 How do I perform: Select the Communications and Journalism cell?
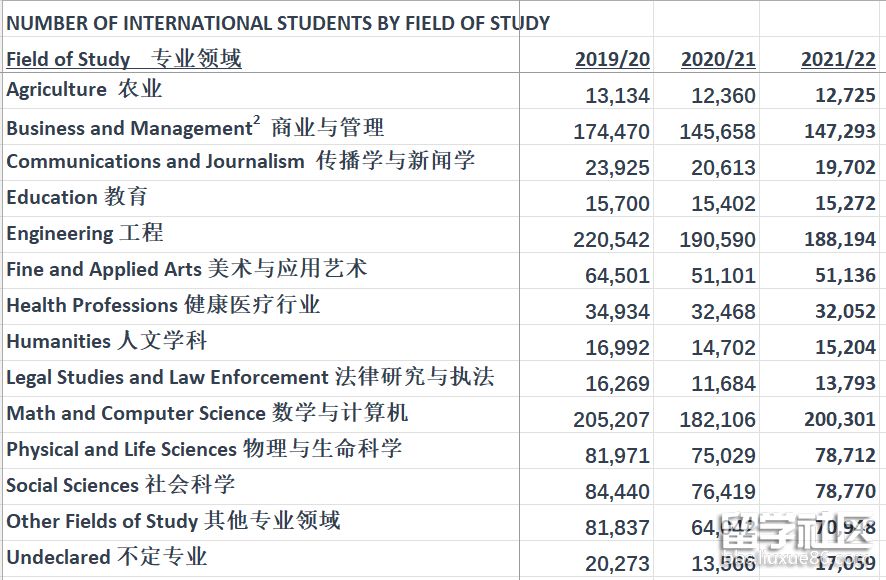coord(240,162)
